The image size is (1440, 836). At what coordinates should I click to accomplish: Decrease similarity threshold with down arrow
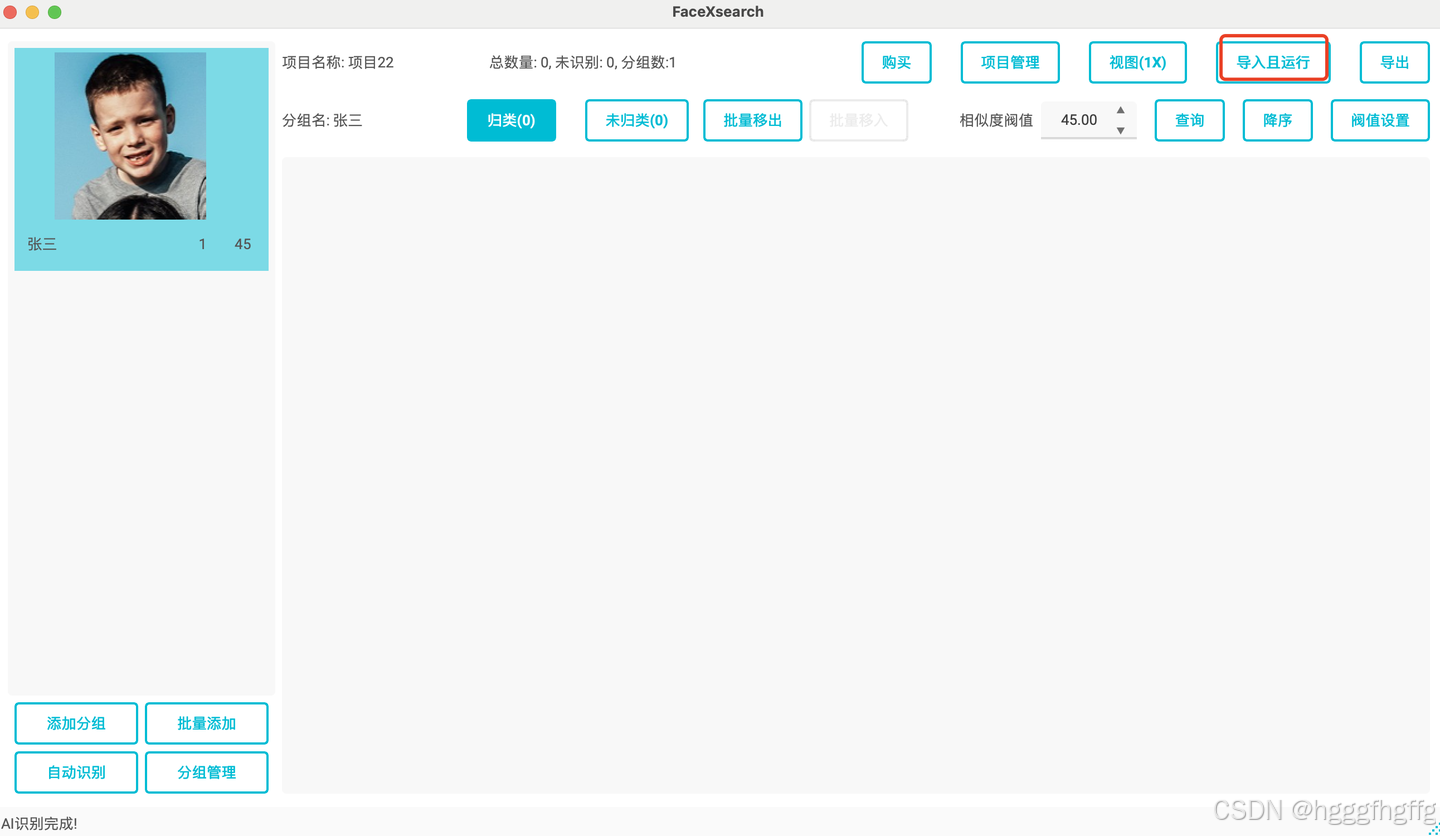pos(1120,130)
